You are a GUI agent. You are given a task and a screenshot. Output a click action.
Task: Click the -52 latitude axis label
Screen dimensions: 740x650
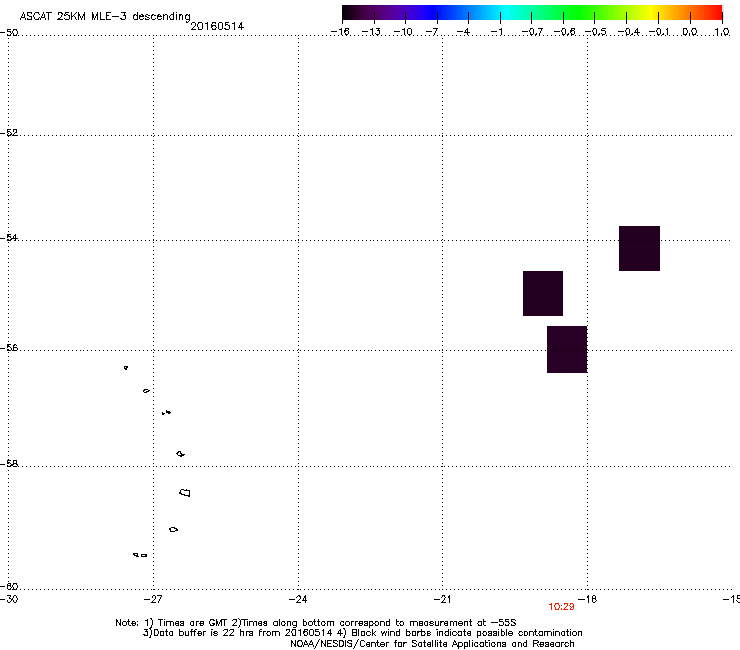coord(9,133)
